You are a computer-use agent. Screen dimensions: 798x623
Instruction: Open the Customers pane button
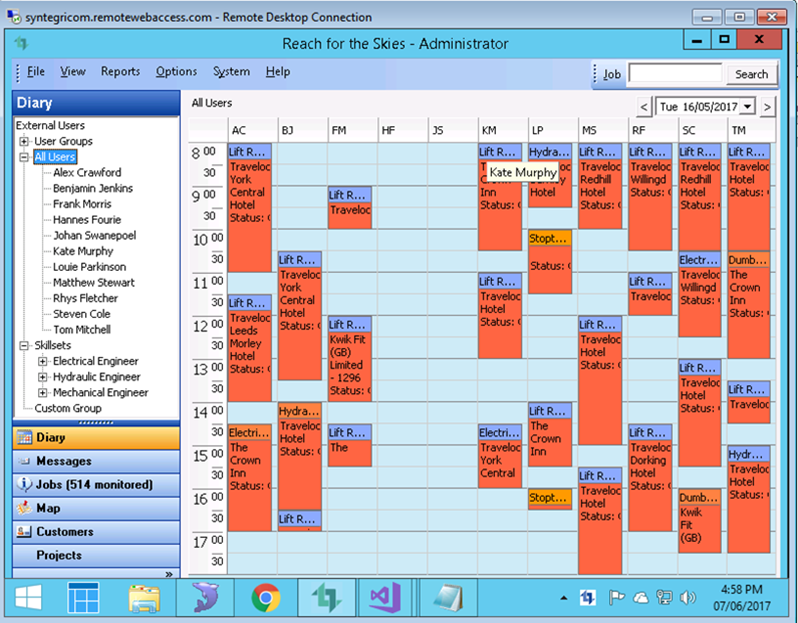pos(96,531)
